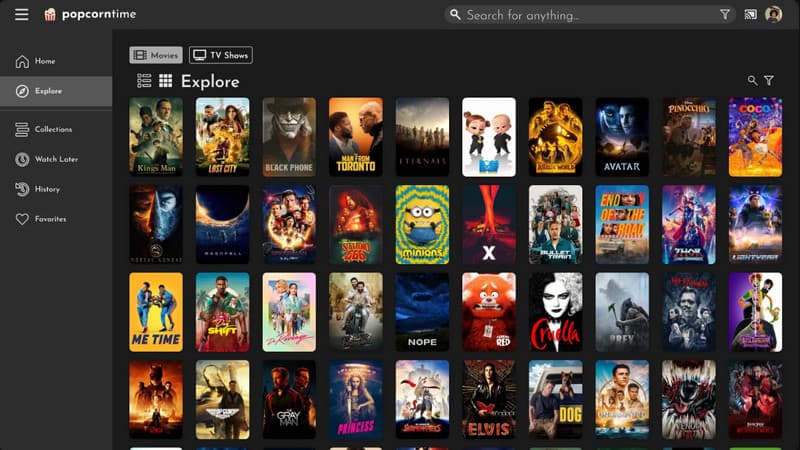The image size is (800, 450).
Task: Open the Jurassic World poster
Action: 556,137
